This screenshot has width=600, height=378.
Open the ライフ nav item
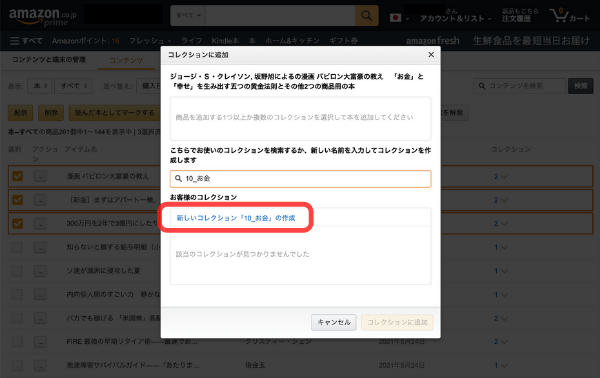(x=192, y=41)
